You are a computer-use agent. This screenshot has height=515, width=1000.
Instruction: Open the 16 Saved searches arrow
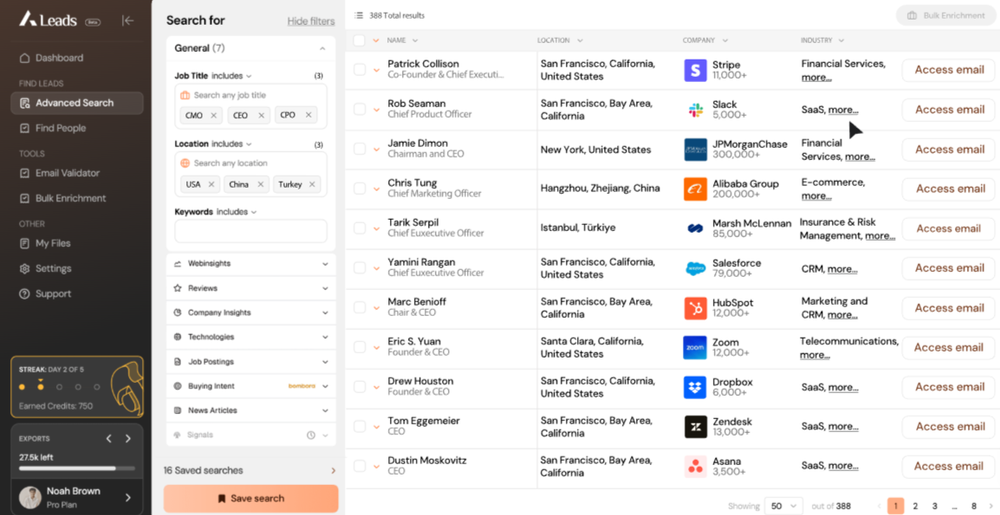tap(333, 470)
